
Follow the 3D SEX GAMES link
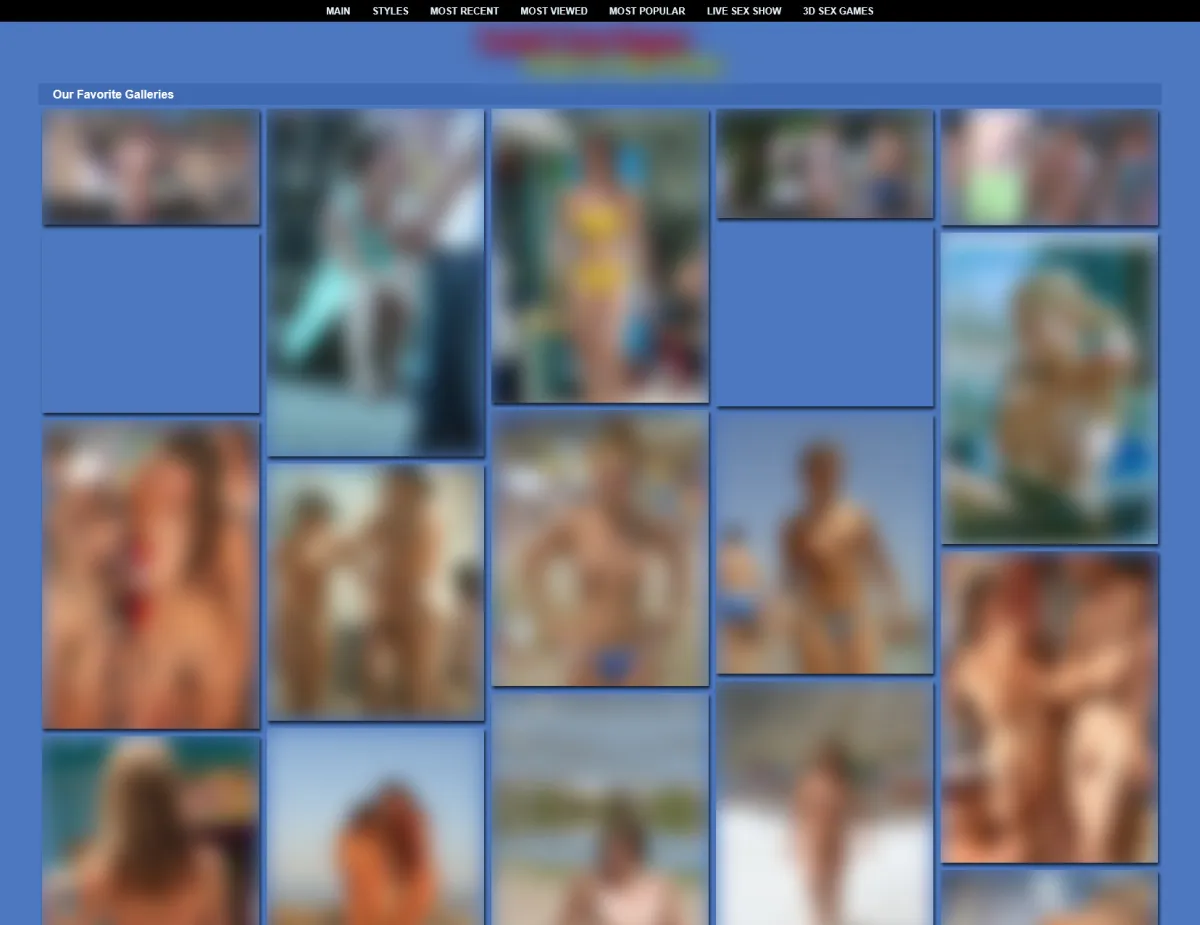[x=838, y=11]
